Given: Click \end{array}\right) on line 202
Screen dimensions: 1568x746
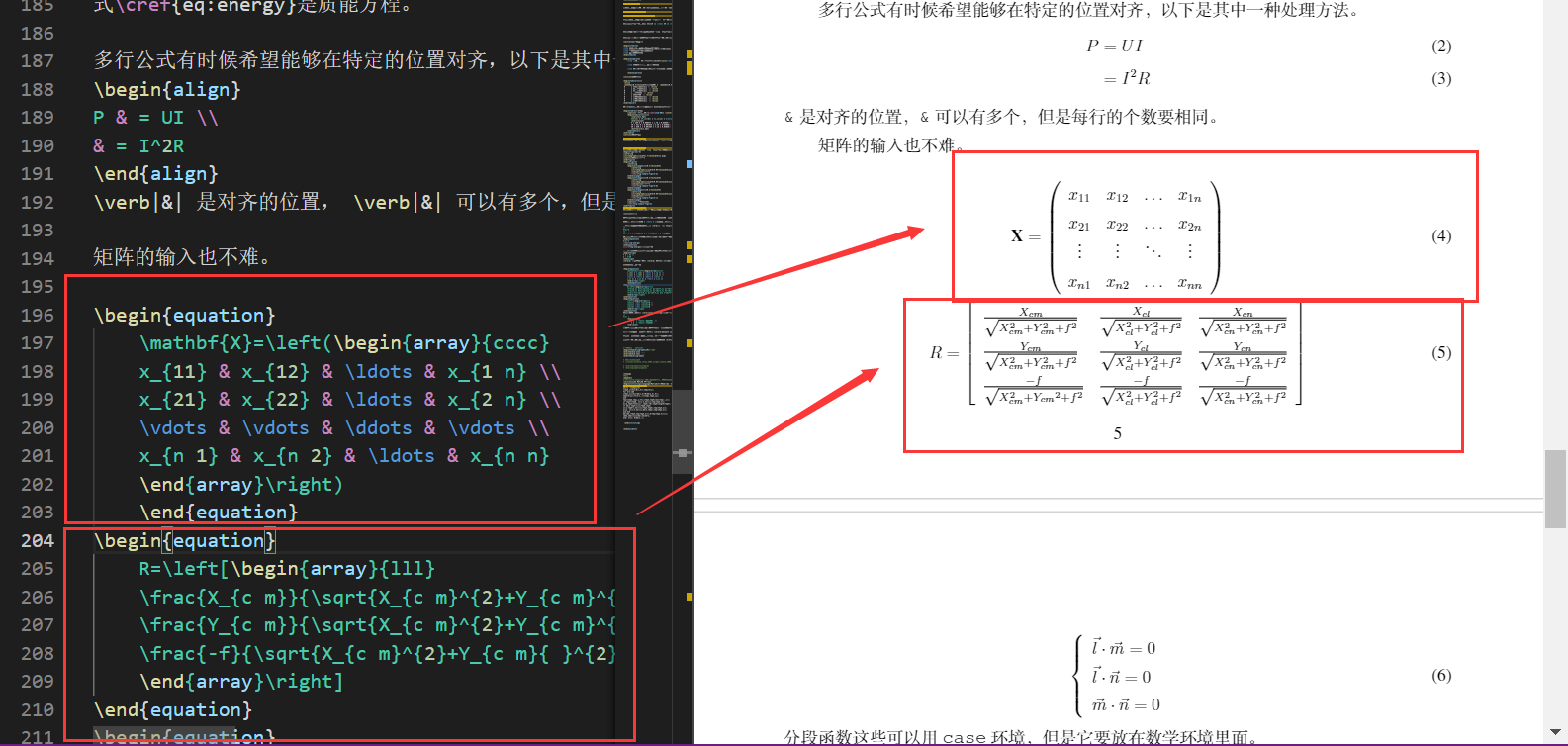Looking at the screenshot, I should click(241, 484).
